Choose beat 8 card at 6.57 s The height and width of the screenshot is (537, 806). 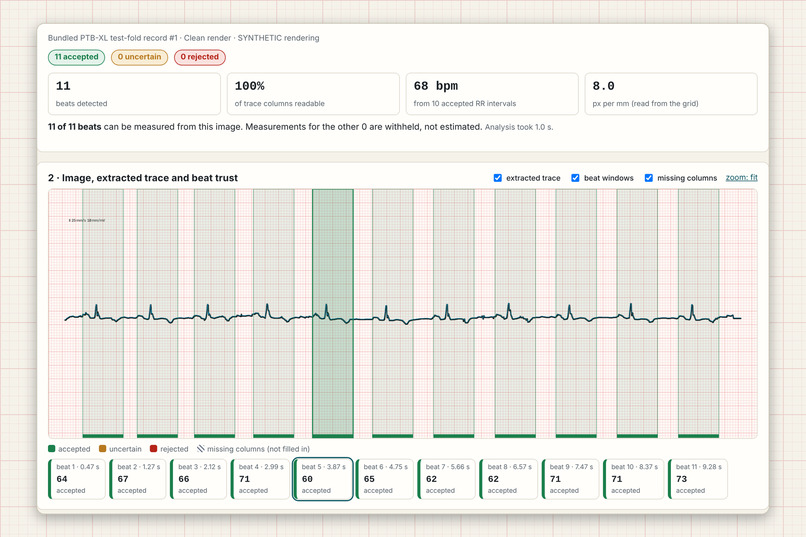point(508,479)
